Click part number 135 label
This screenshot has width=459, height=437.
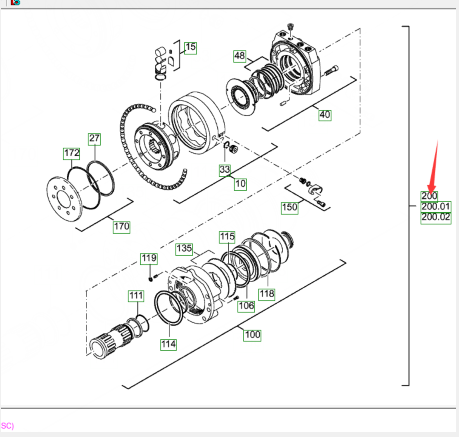pos(184,249)
